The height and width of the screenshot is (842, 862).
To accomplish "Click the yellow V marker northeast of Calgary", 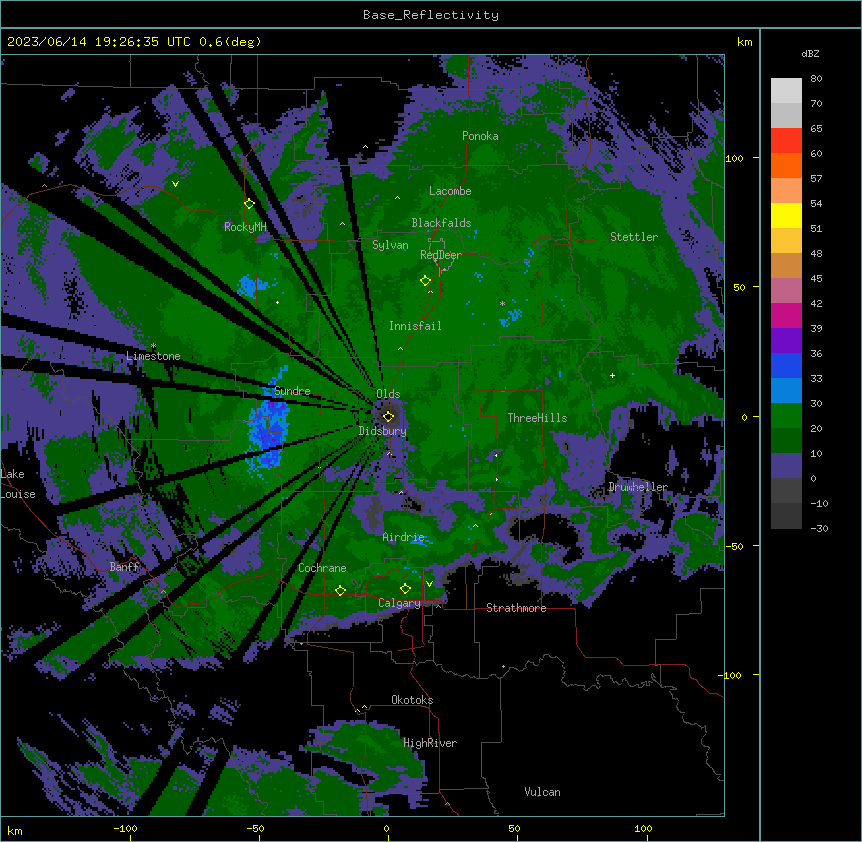I will (x=429, y=584).
